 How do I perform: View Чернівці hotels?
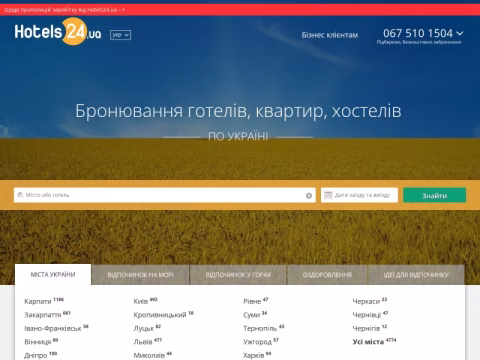[x=367, y=315]
